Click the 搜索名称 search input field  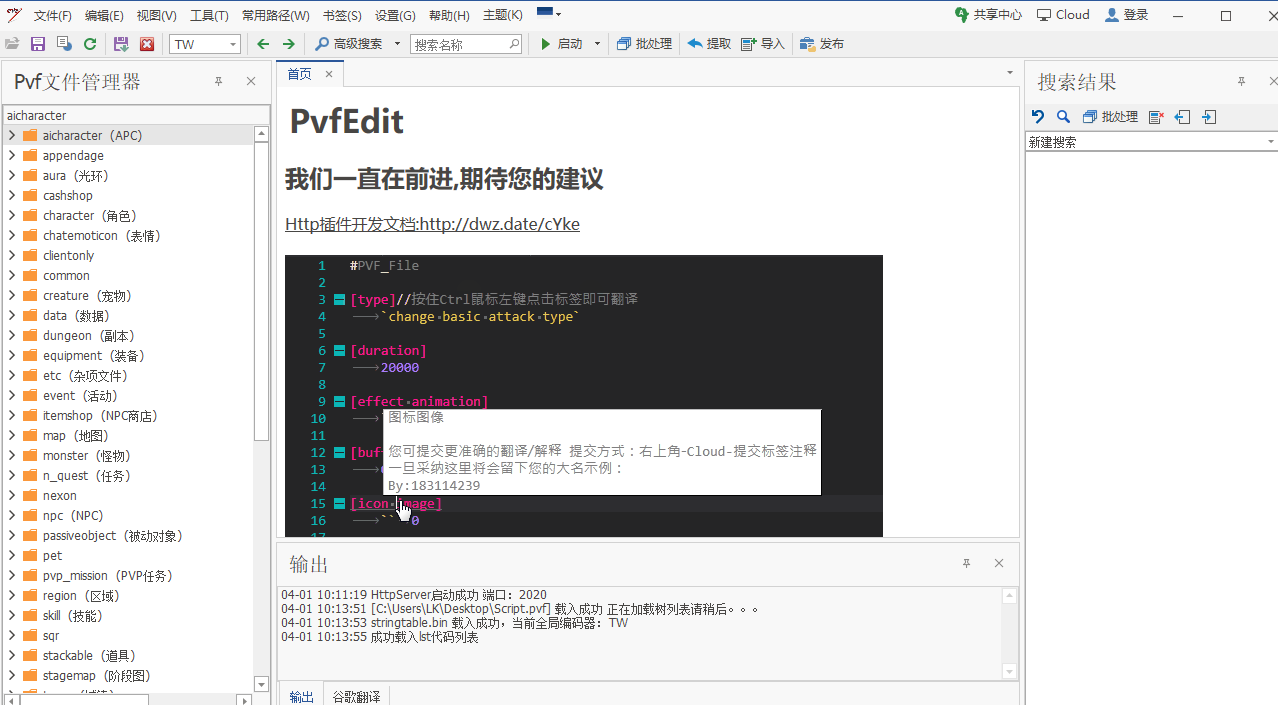[x=460, y=44]
